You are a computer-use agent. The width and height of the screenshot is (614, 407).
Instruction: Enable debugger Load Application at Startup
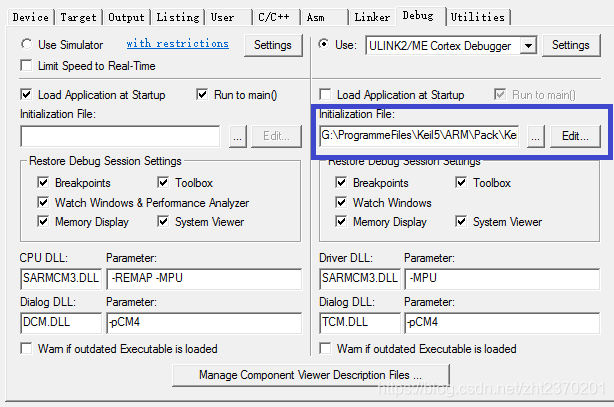[x=325, y=94]
